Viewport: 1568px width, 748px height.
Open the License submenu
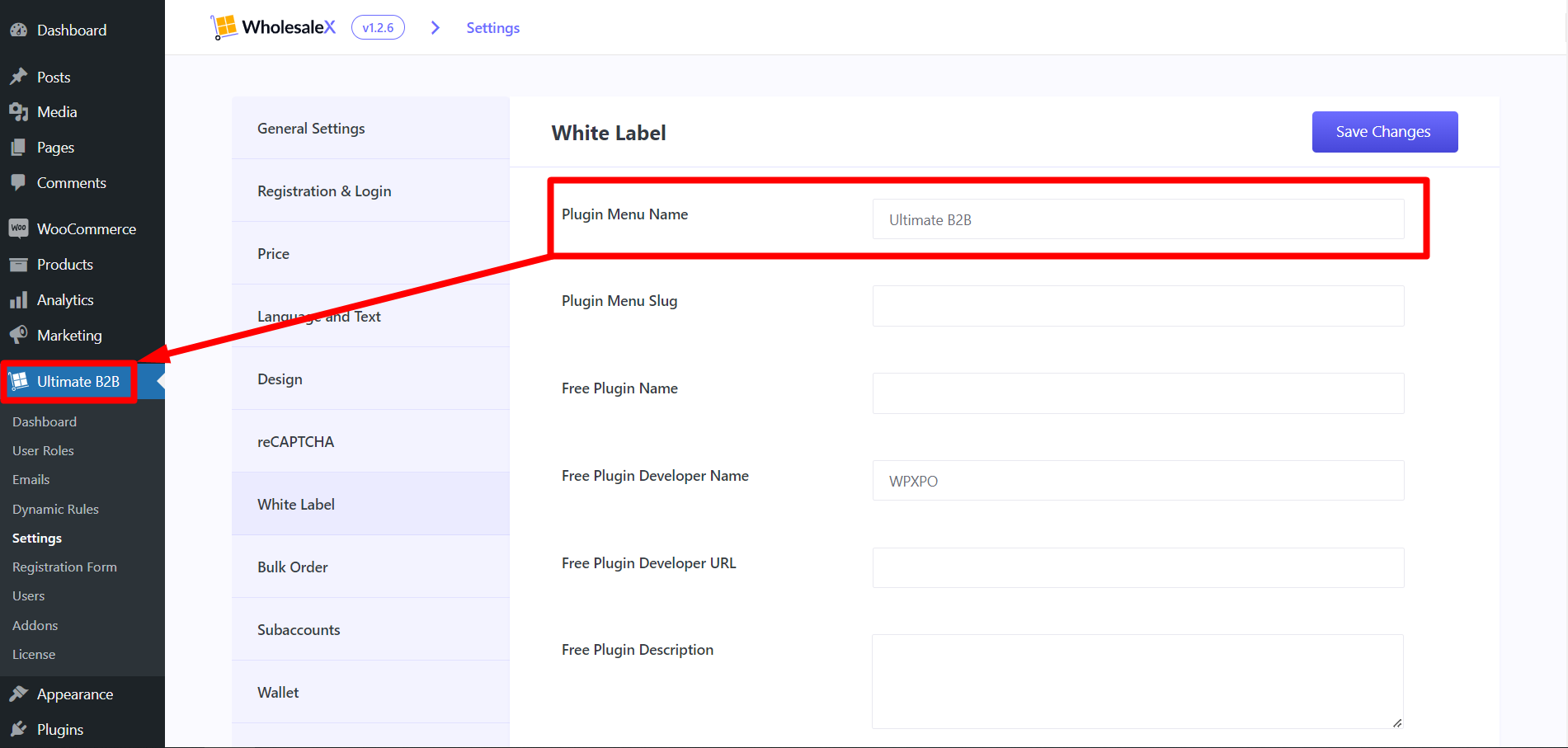34,654
